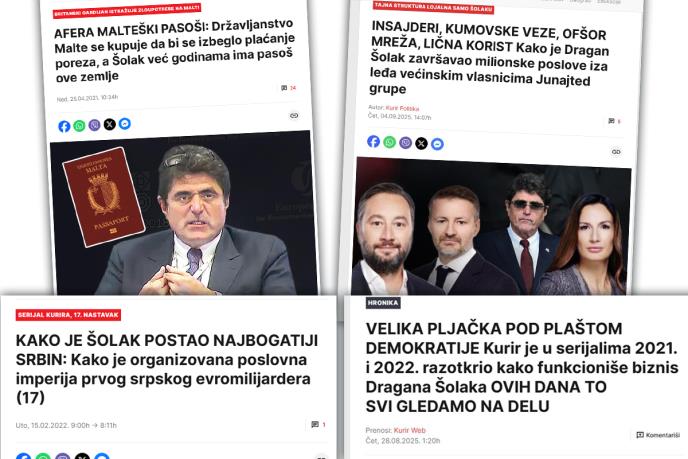
Task: Share Insajderi article via Viber
Action: (x=405, y=143)
